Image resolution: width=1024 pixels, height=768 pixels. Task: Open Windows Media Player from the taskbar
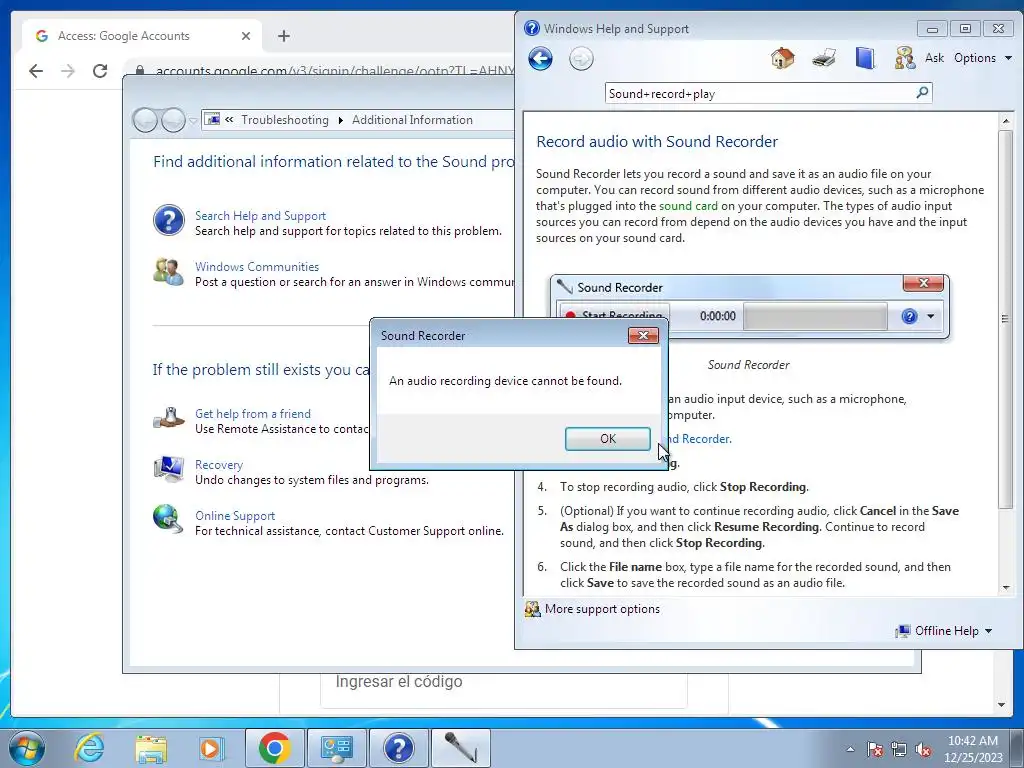pos(210,748)
